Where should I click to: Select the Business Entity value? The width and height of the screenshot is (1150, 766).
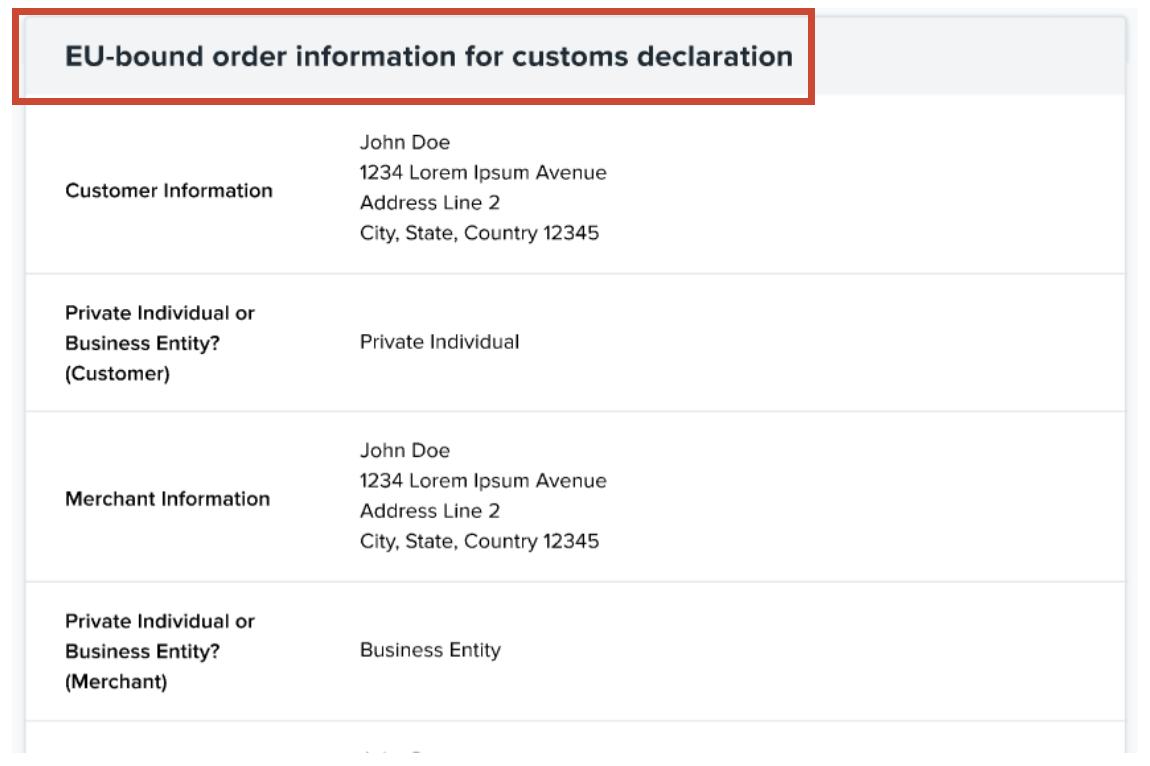click(x=430, y=650)
